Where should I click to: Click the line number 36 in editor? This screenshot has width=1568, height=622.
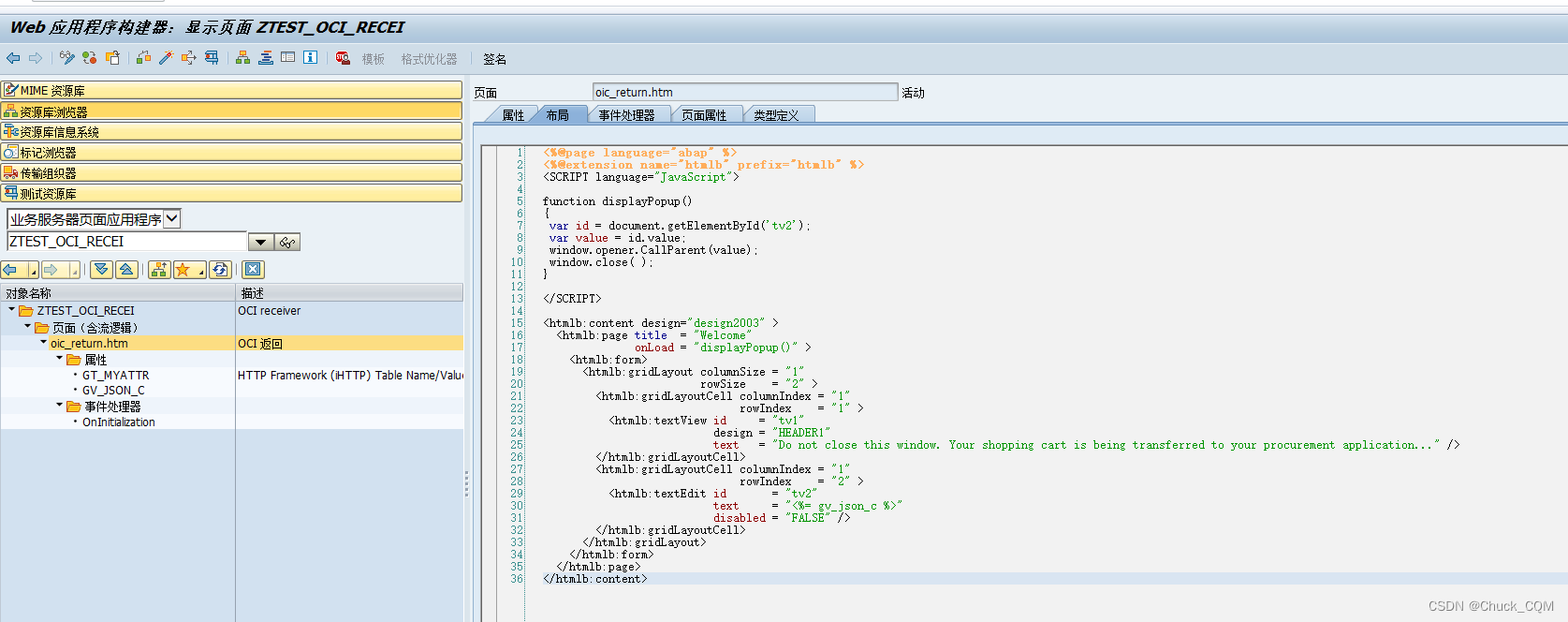517,579
